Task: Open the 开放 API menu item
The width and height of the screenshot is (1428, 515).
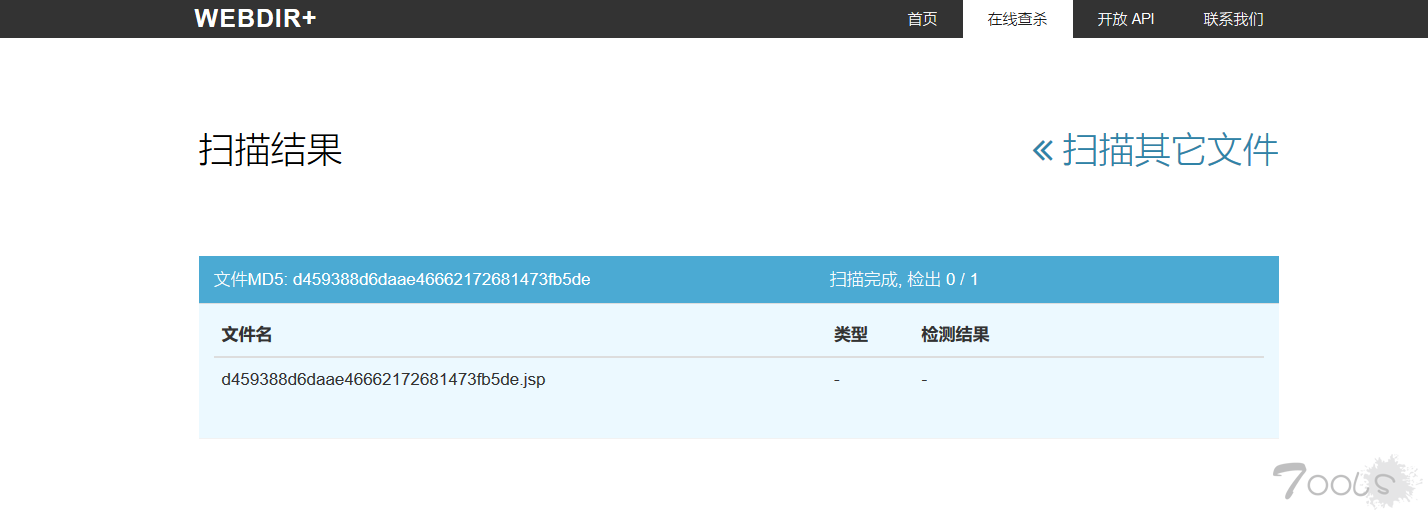Action: click(1126, 19)
